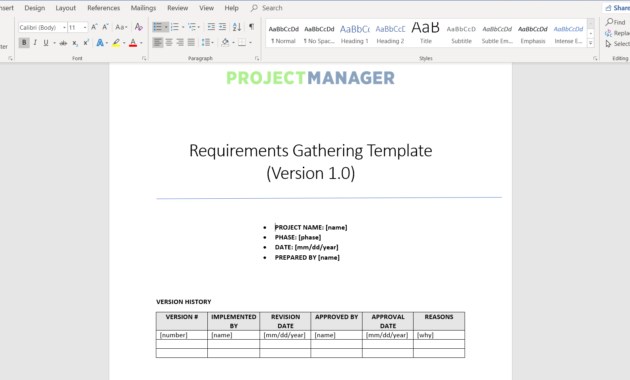
Task: Open the font color dropdown arrow
Action: point(141,43)
